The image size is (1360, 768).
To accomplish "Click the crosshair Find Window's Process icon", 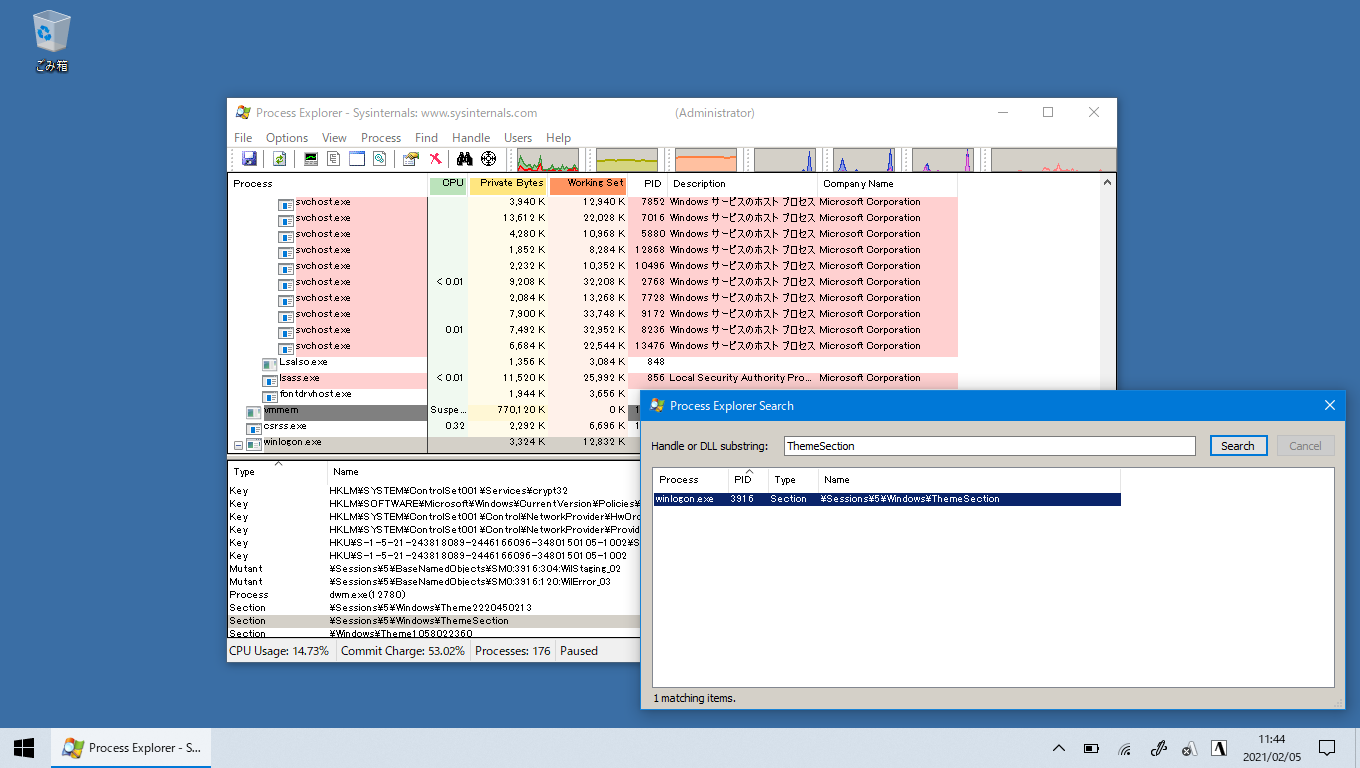I will (488, 159).
